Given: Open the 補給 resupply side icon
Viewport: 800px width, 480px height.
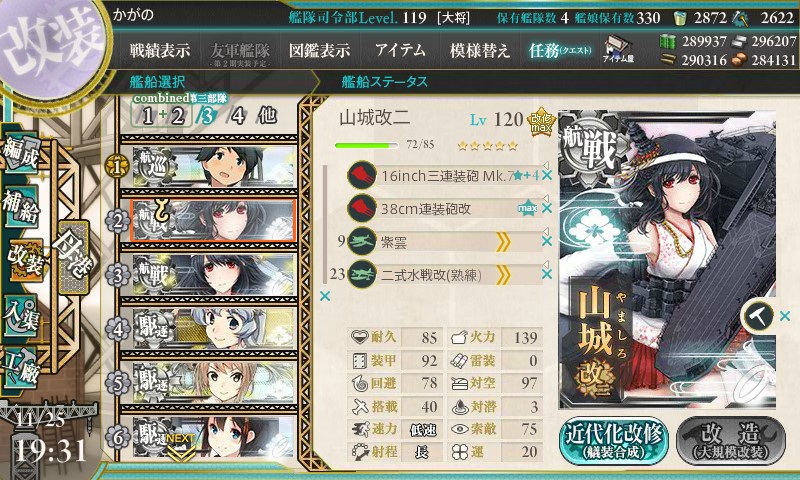Looking at the screenshot, I should 21,205.
